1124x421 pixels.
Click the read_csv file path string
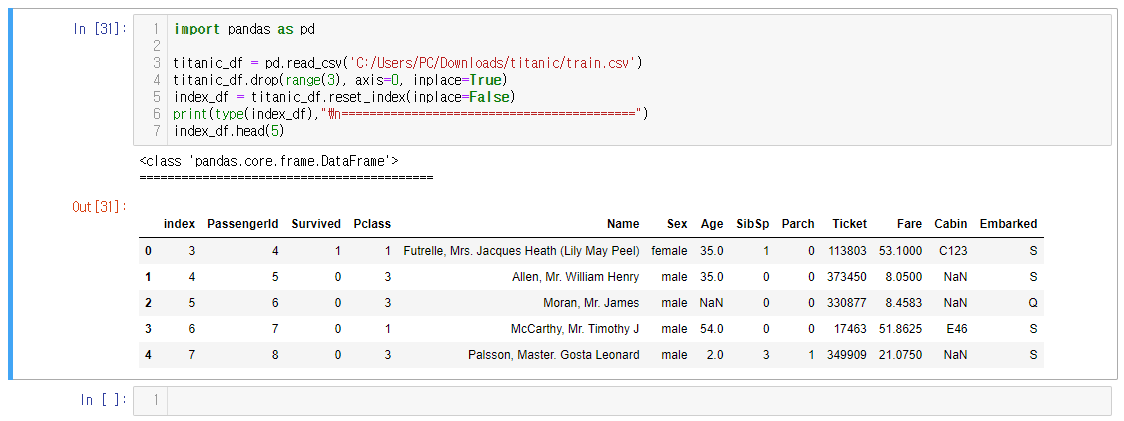pos(492,63)
